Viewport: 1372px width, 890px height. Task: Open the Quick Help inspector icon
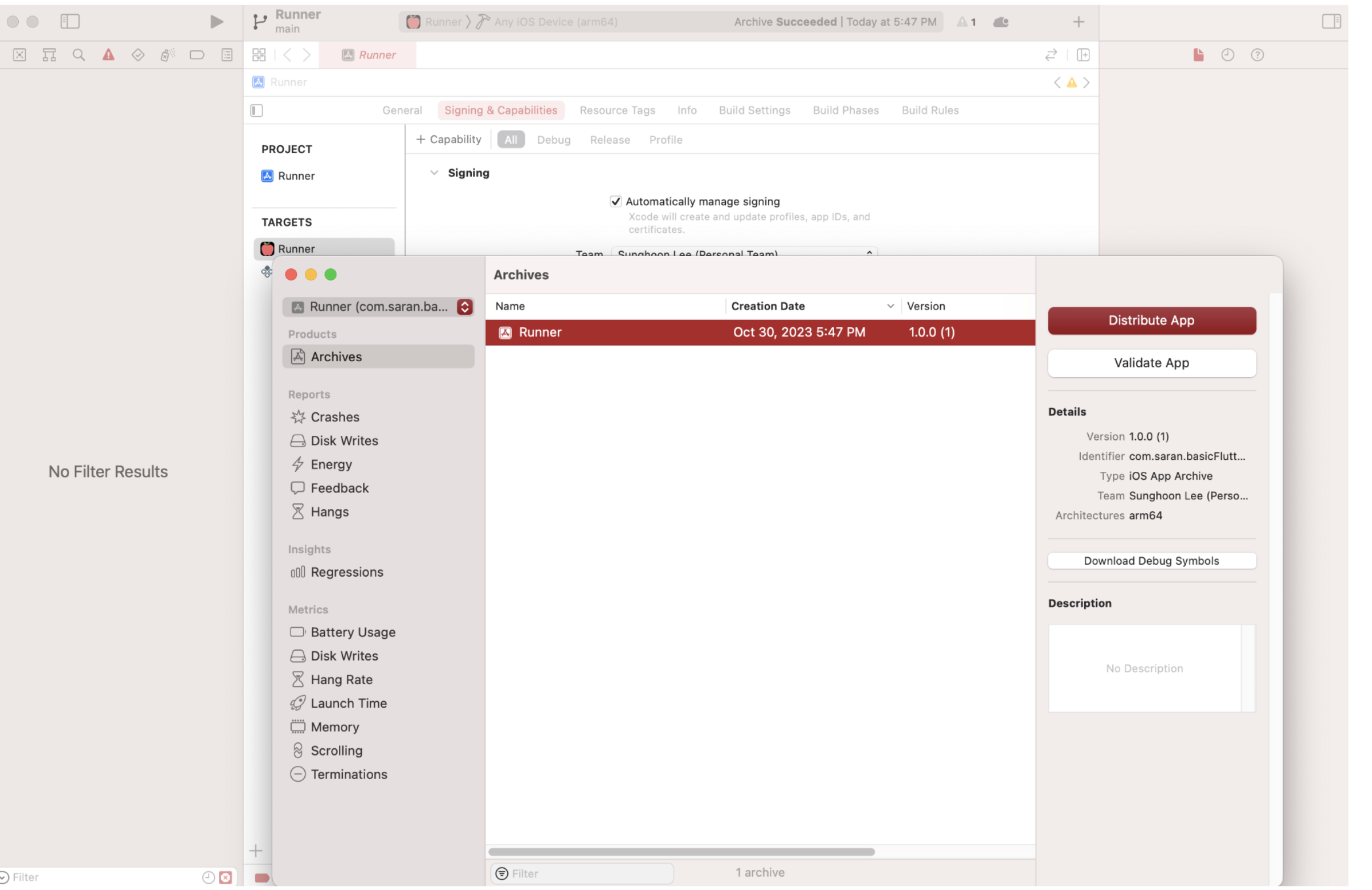tap(1258, 55)
